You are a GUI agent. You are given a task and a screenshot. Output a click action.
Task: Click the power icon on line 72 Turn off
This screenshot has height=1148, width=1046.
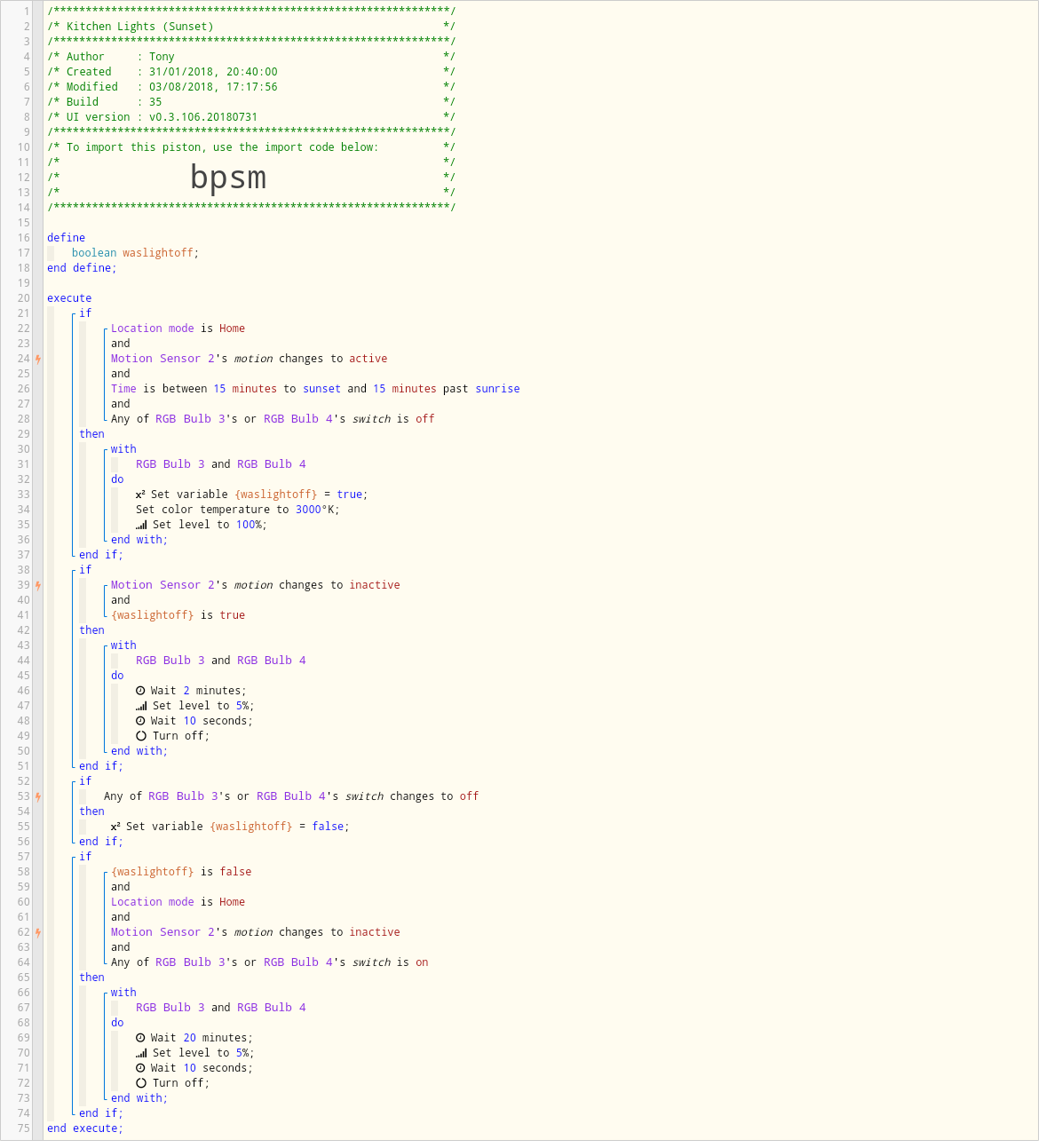pyautogui.click(x=141, y=1083)
